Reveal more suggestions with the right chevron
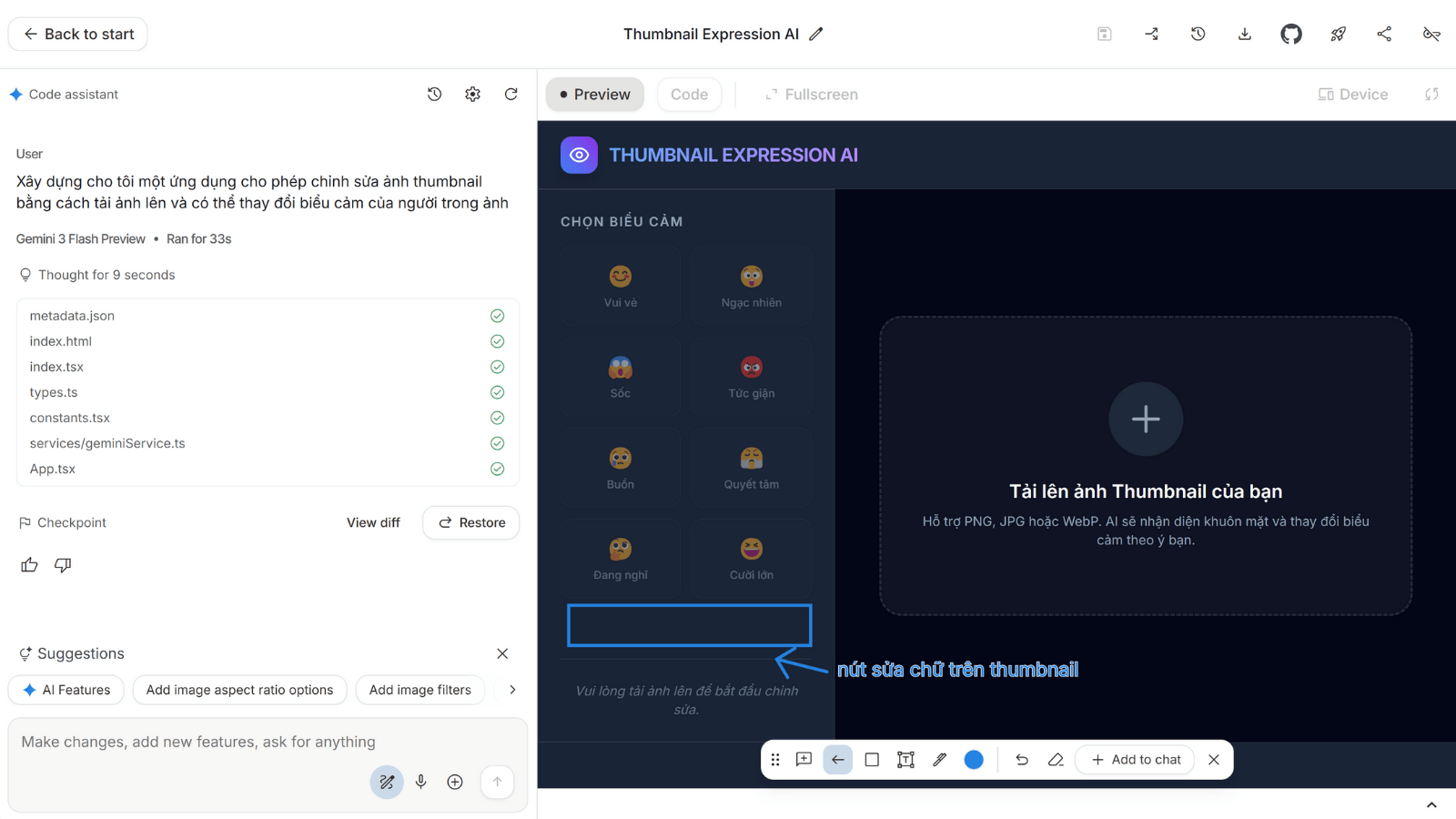Viewport: 1456px width, 819px height. pyautogui.click(x=512, y=690)
